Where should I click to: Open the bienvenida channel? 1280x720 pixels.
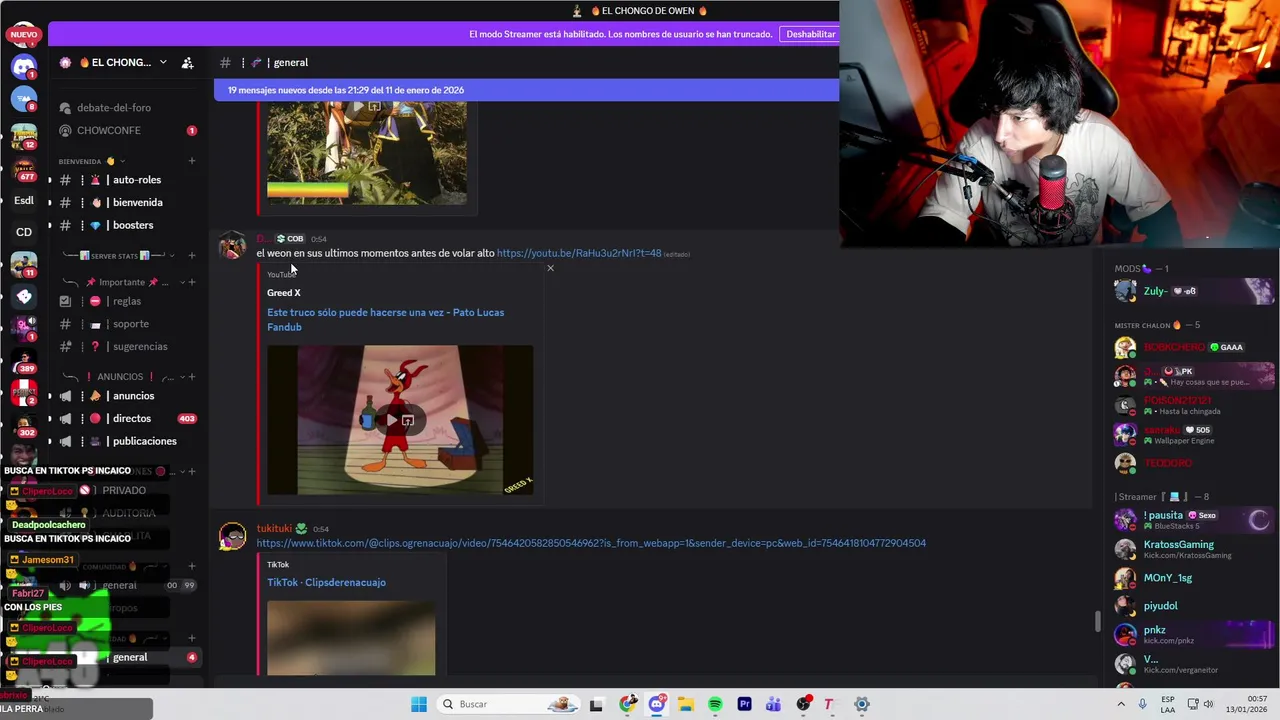(x=127, y=202)
